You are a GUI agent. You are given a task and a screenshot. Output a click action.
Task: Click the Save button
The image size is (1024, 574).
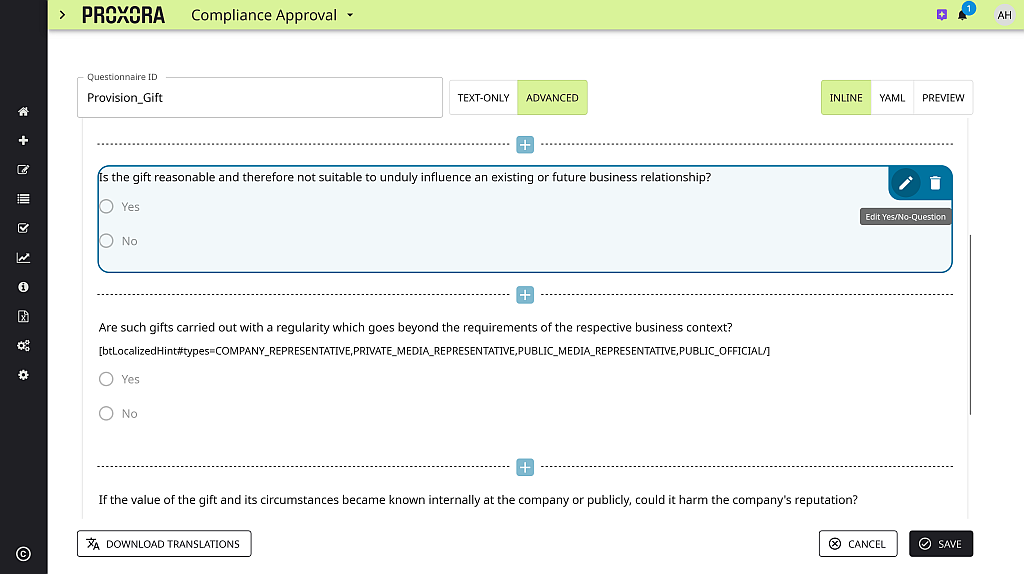[x=940, y=544]
